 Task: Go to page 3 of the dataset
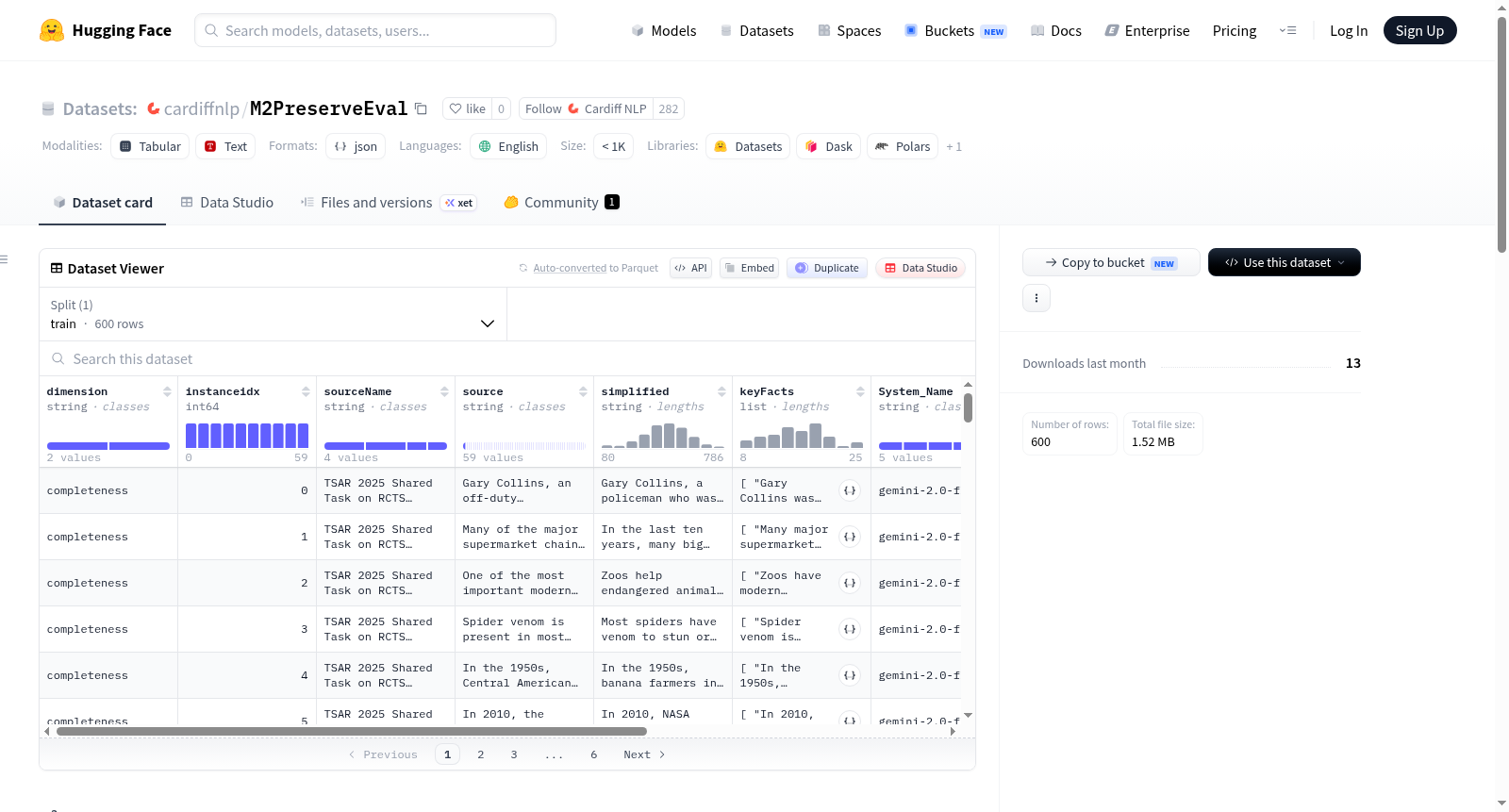pyautogui.click(x=514, y=754)
